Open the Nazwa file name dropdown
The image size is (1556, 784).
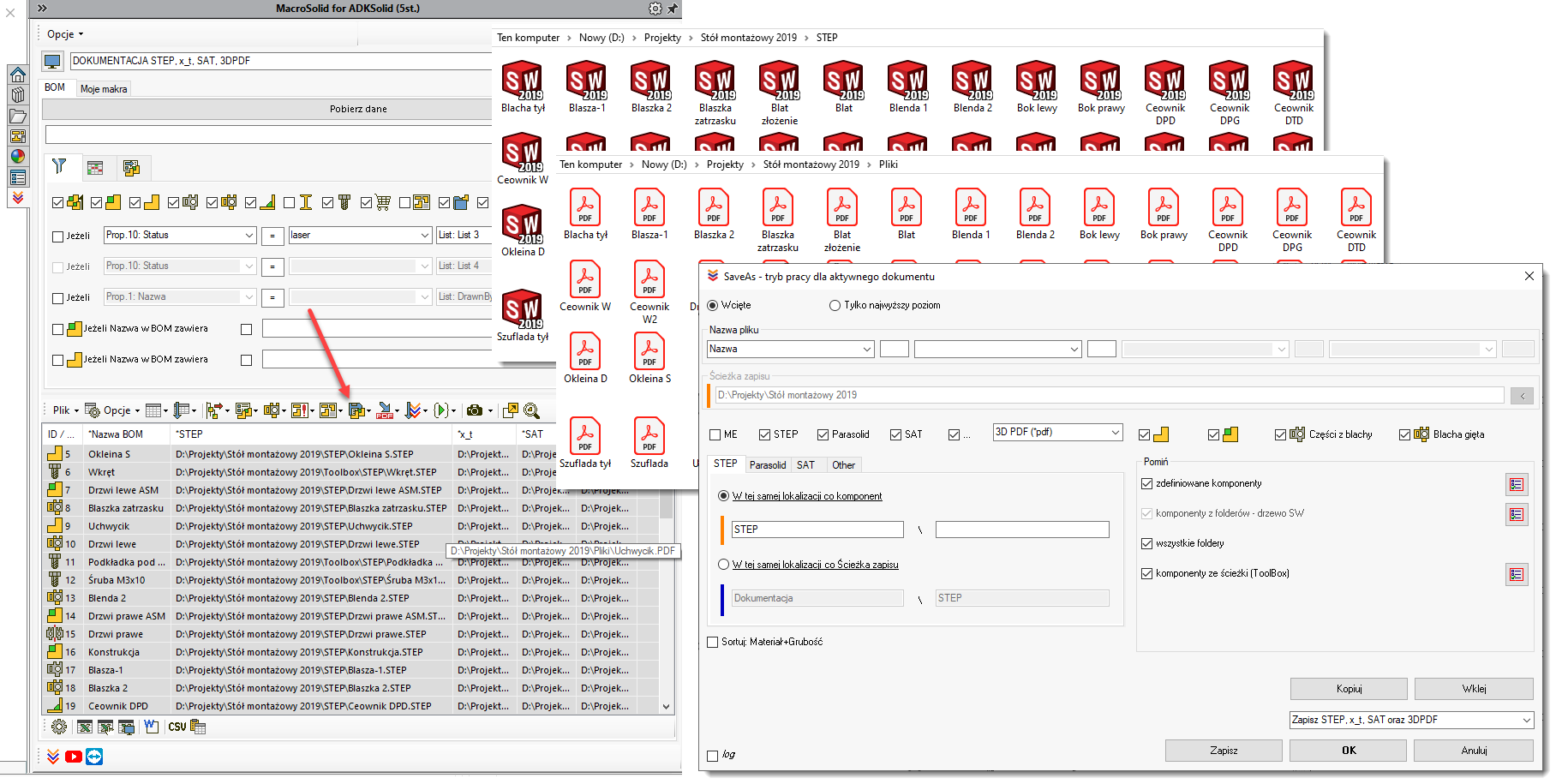tap(790, 349)
